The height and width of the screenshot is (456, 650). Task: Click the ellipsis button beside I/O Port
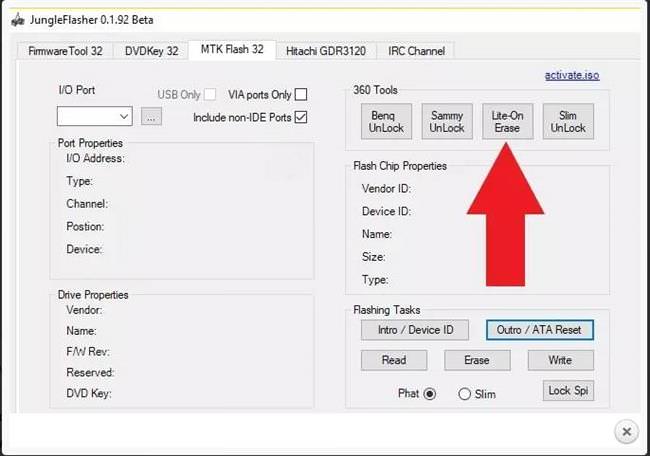click(x=151, y=116)
